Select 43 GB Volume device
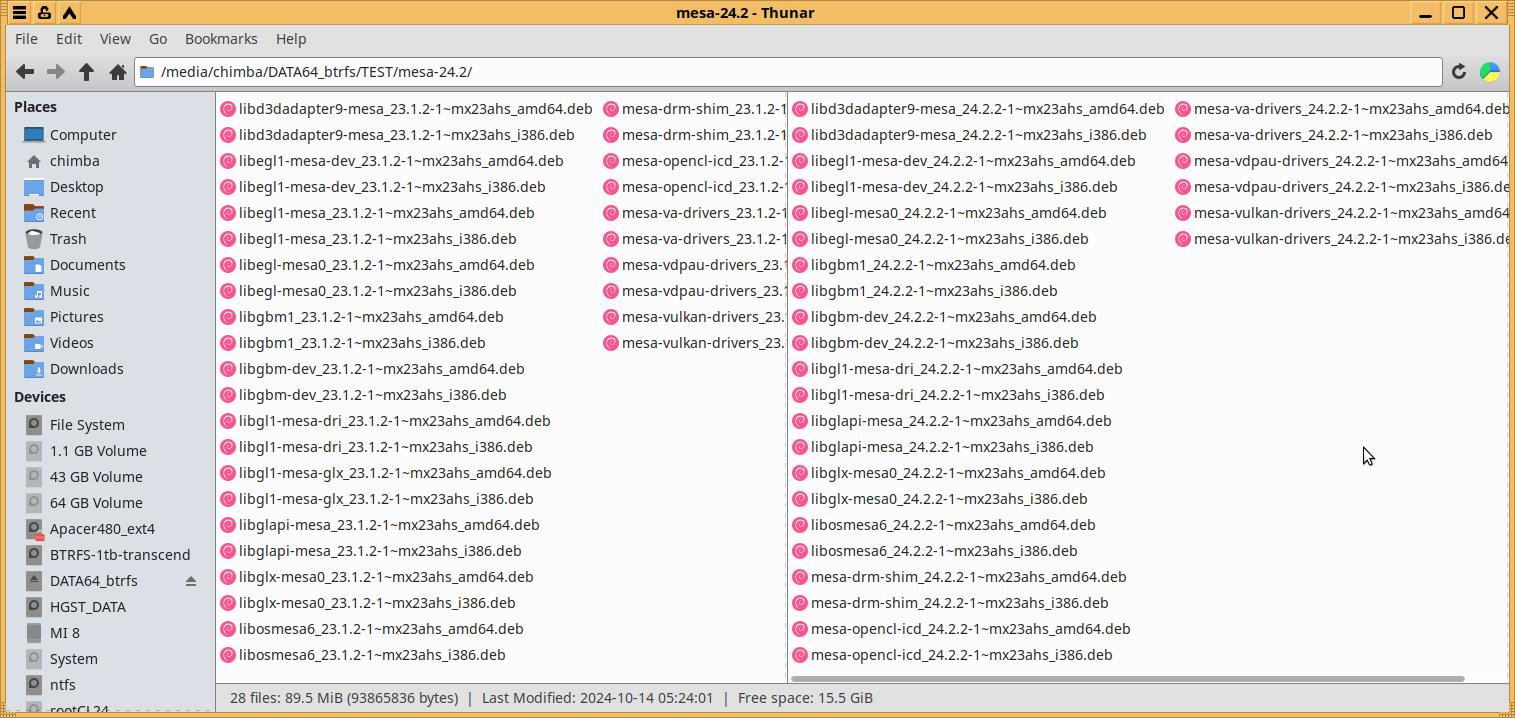The width and height of the screenshot is (1515, 718). click(x=96, y=477)
